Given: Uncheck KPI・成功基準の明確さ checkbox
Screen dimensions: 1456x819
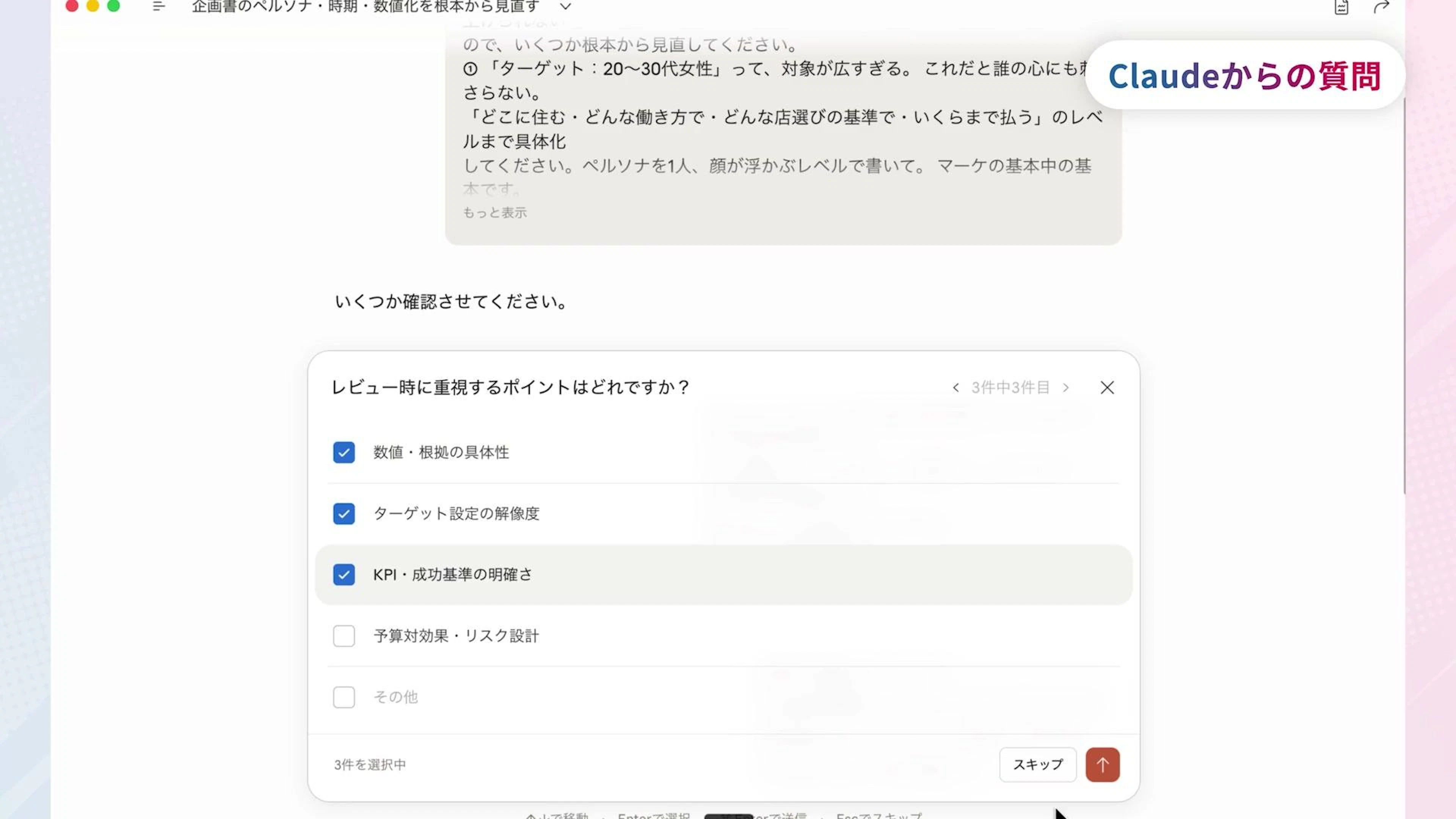Looking at the screenshot, I should [x=344, y=575].
